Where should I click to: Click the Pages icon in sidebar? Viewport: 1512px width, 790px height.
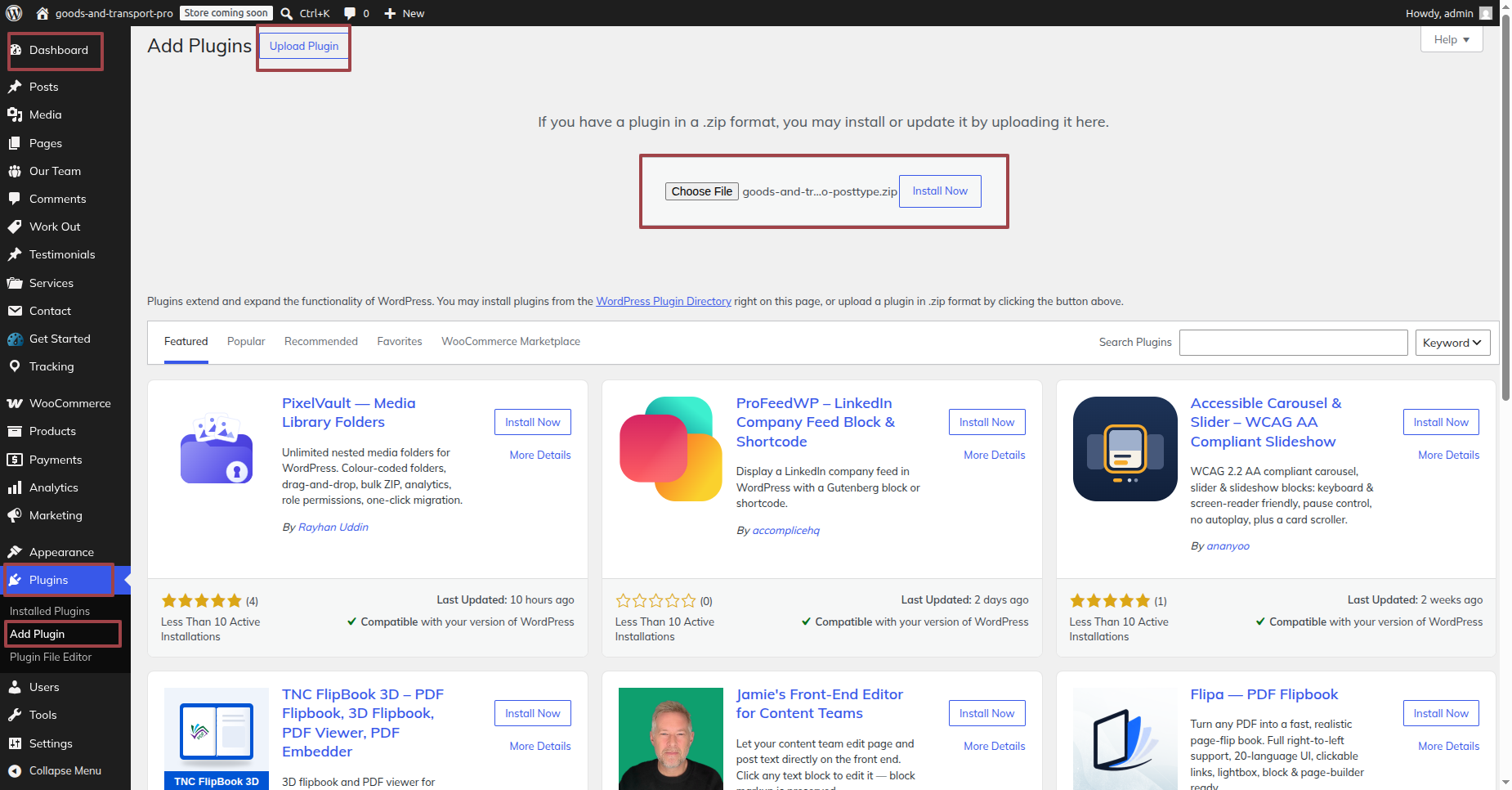click(15, 143)
